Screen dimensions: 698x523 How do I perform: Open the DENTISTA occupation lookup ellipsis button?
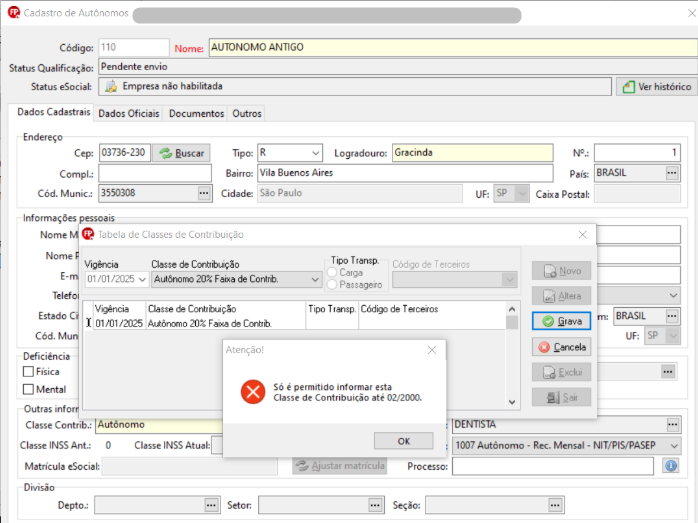[x=673, y=425]
